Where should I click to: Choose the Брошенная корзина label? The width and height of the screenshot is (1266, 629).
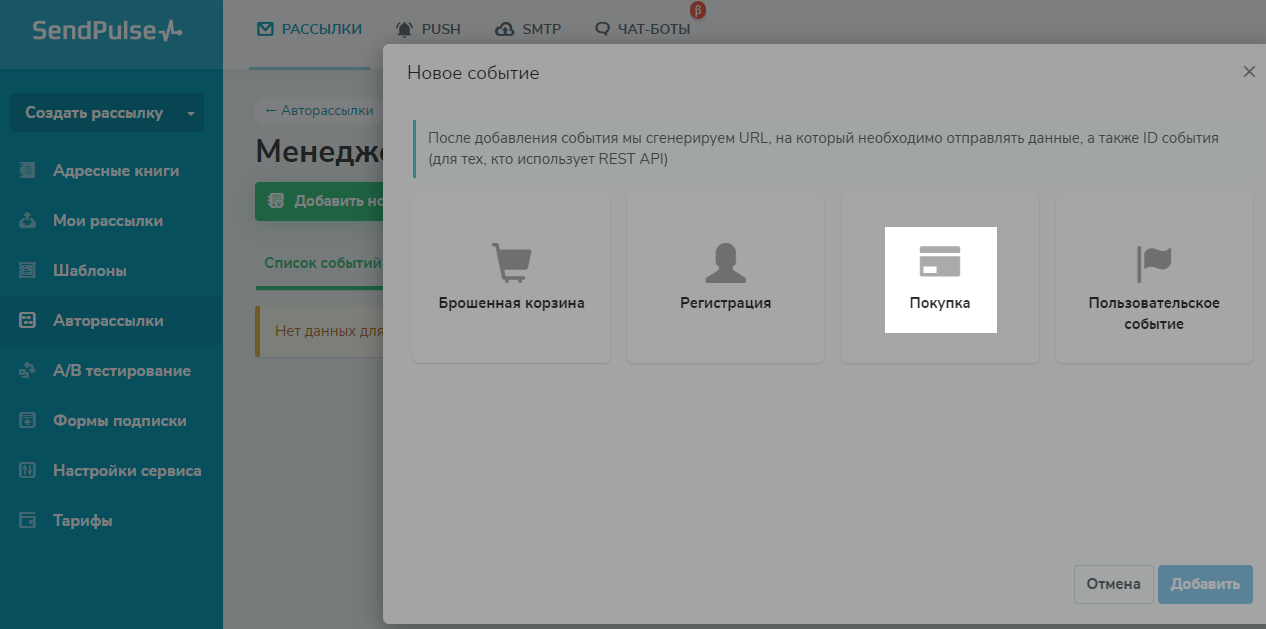pyautogui.click(x=511, y=303)
